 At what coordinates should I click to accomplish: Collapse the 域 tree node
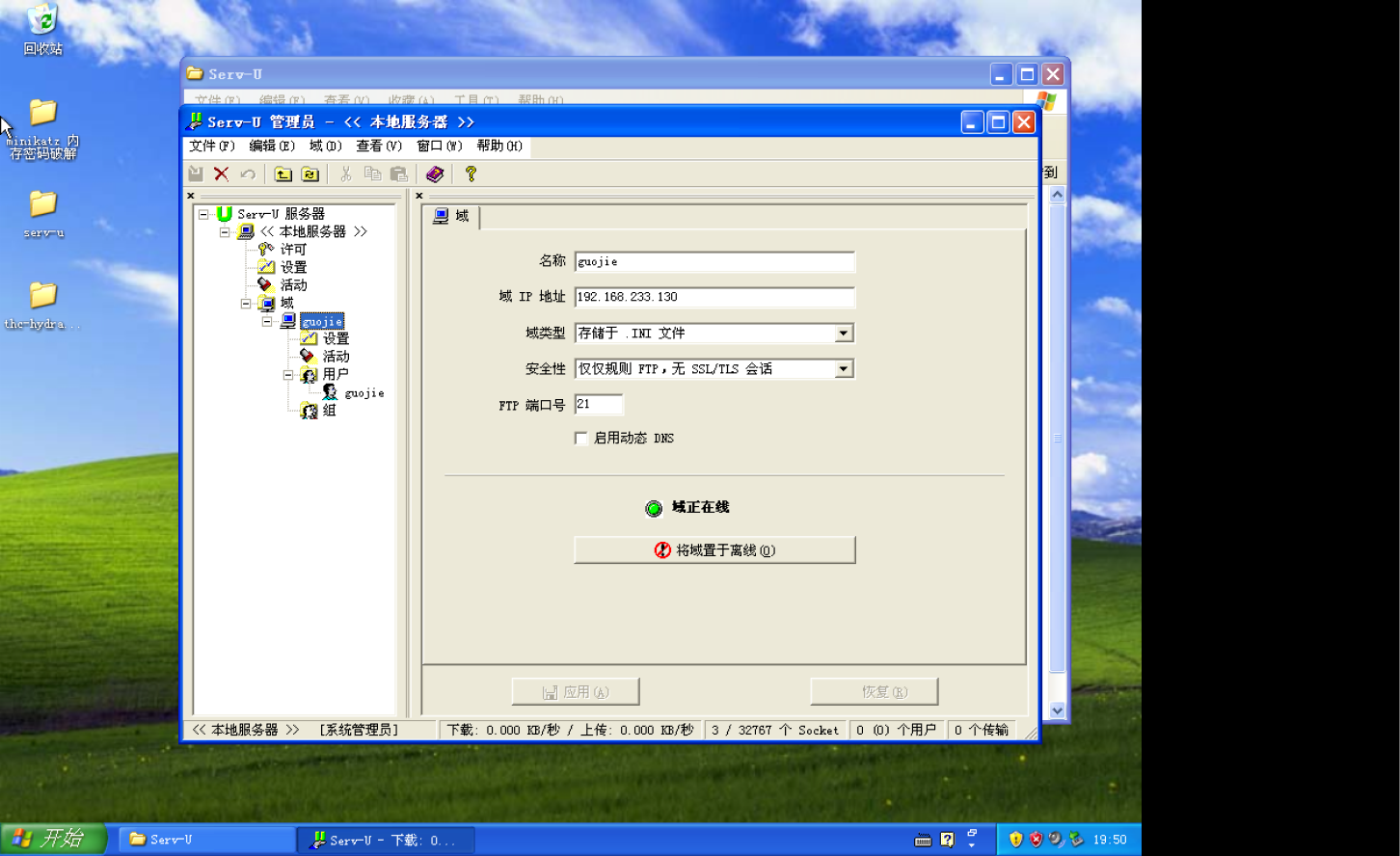tap(246, 304)
